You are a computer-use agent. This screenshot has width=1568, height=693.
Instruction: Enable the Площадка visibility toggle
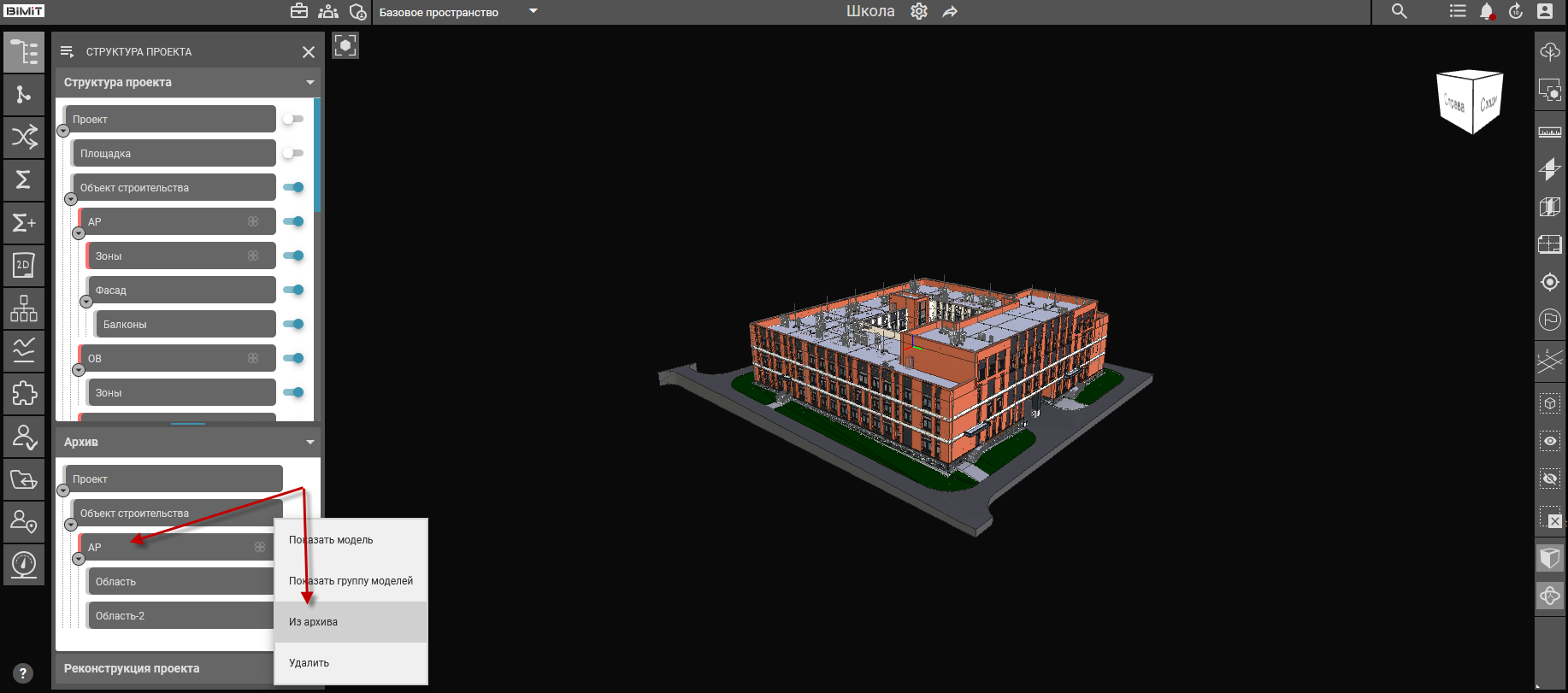[293, 153]
